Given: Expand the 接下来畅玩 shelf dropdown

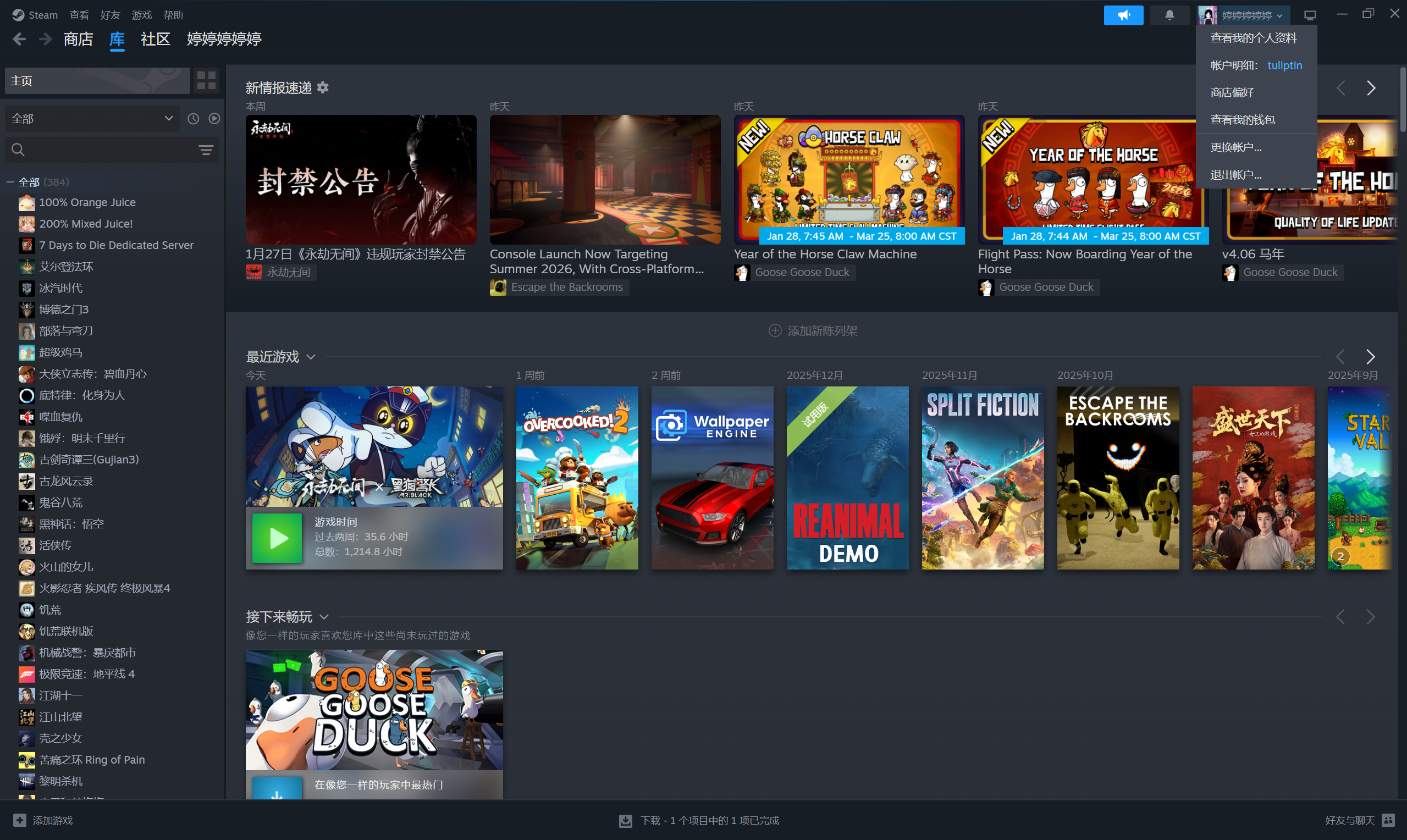Looking at the screenshot, I should point(324,617).
